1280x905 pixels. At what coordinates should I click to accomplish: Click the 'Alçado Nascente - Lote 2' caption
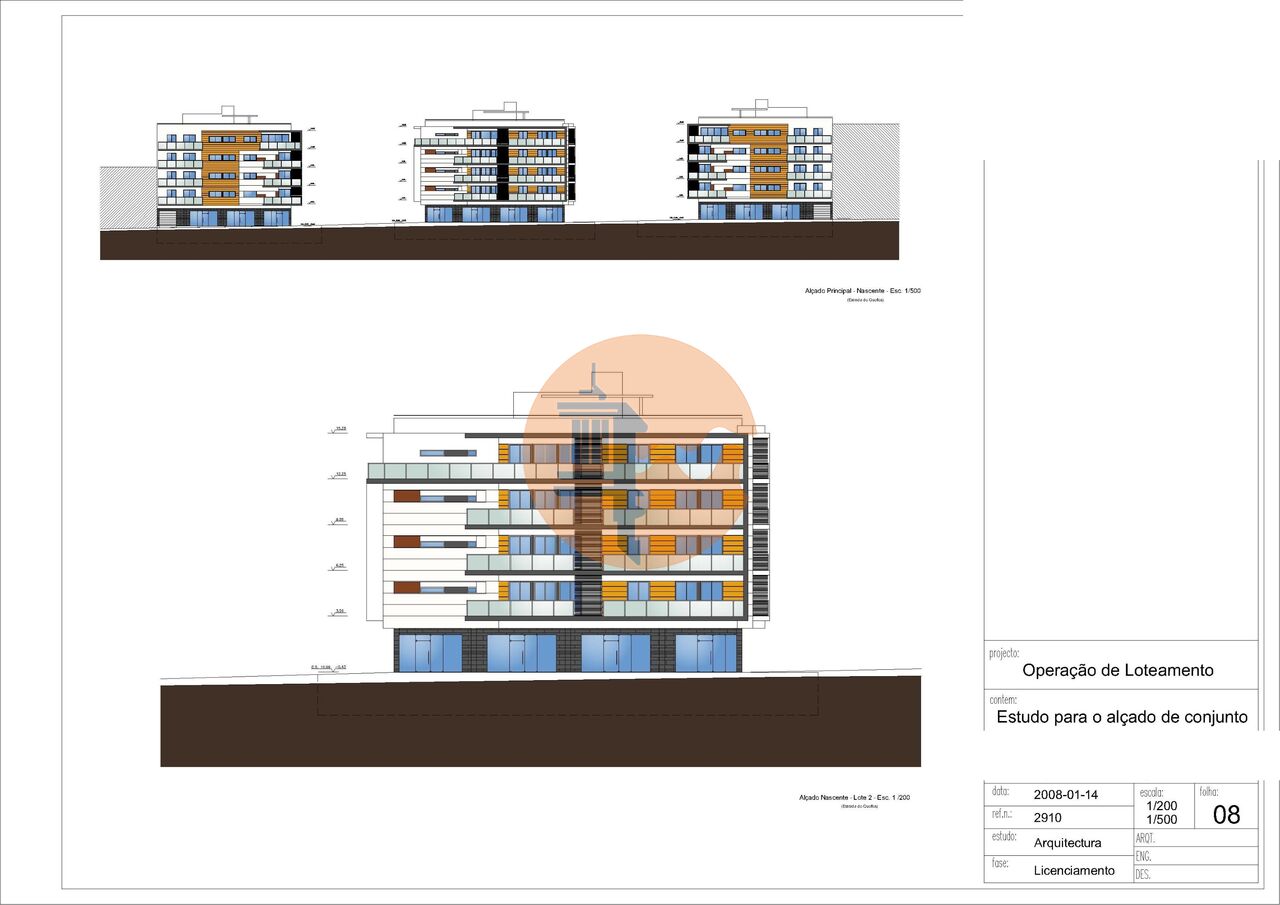tap(854, 797)
